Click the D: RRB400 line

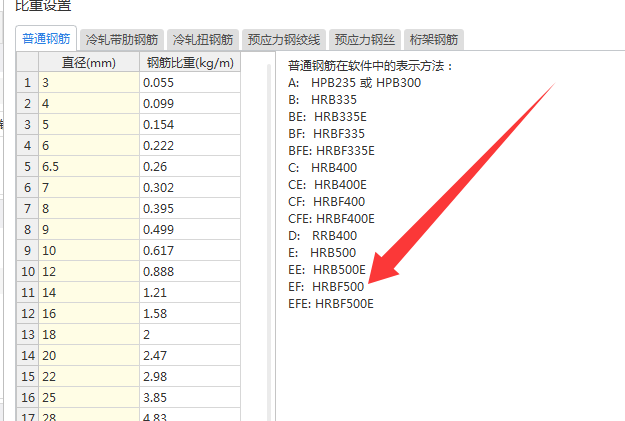tap(322, 236)
